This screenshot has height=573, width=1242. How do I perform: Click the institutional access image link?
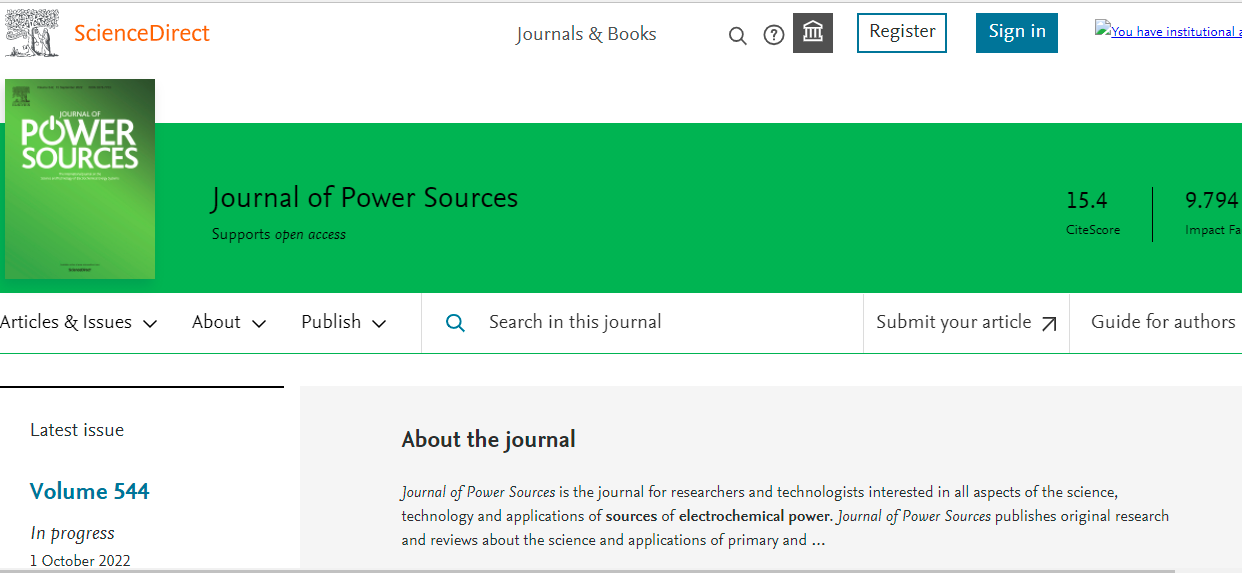[1167, 31]
